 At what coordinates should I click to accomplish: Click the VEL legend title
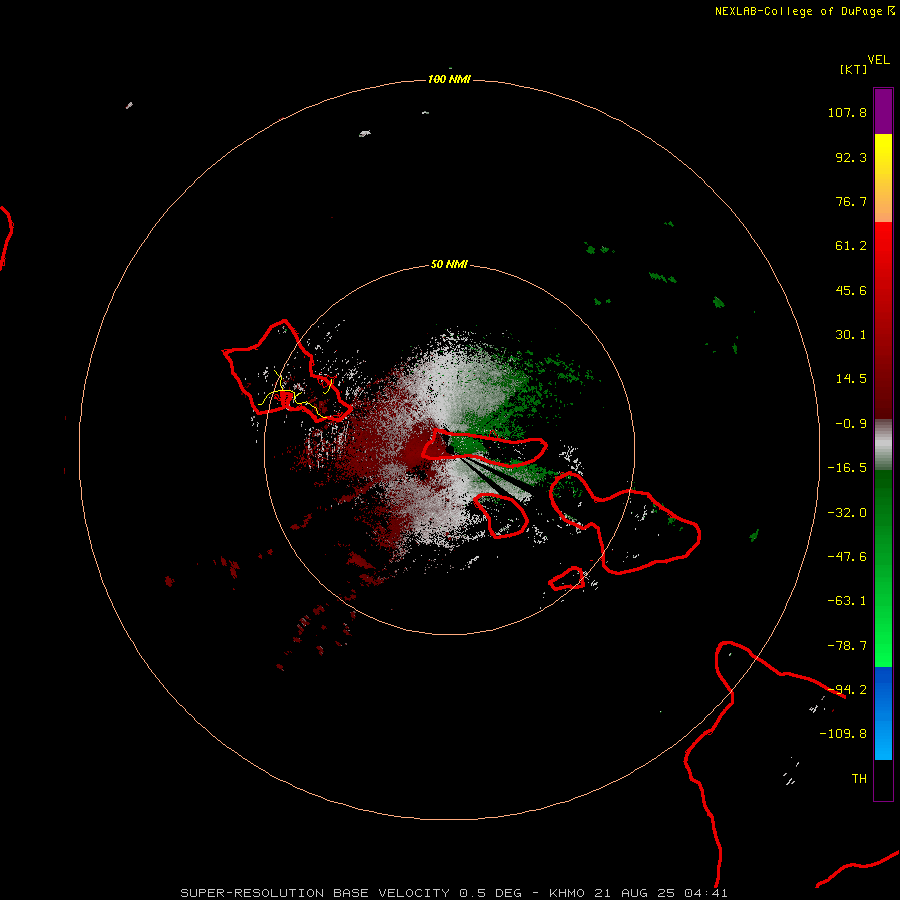coord(878,60)
